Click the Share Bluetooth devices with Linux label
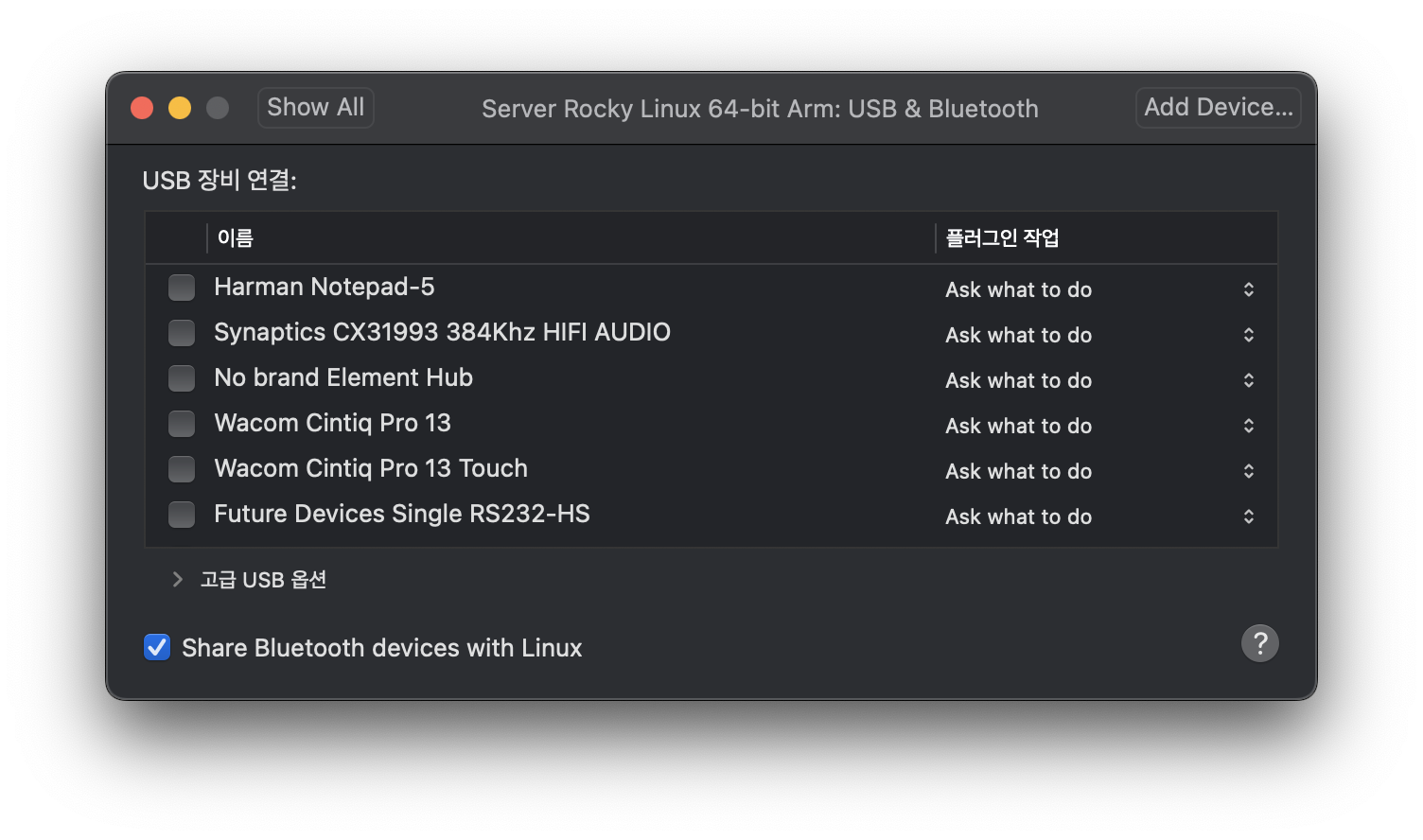 [382, 648]
